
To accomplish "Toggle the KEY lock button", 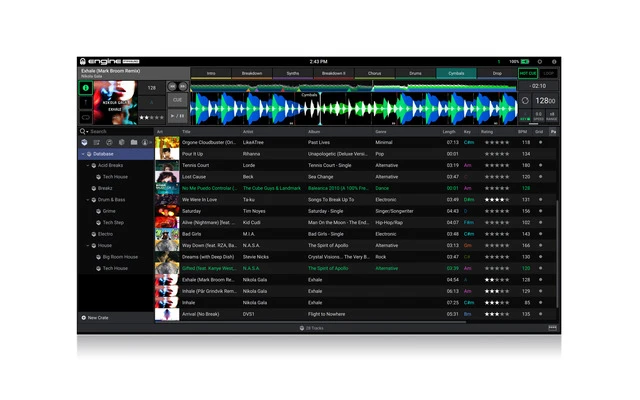I will click(x=525, y=116).
